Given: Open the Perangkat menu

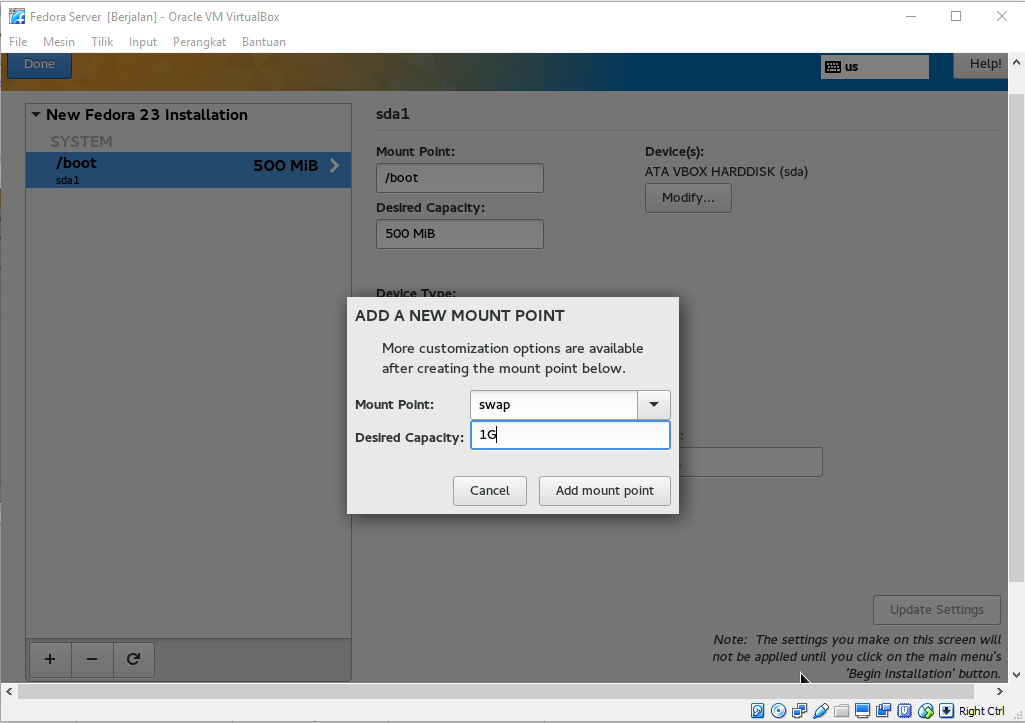Looking at the screenshot, I should (199, 42).
